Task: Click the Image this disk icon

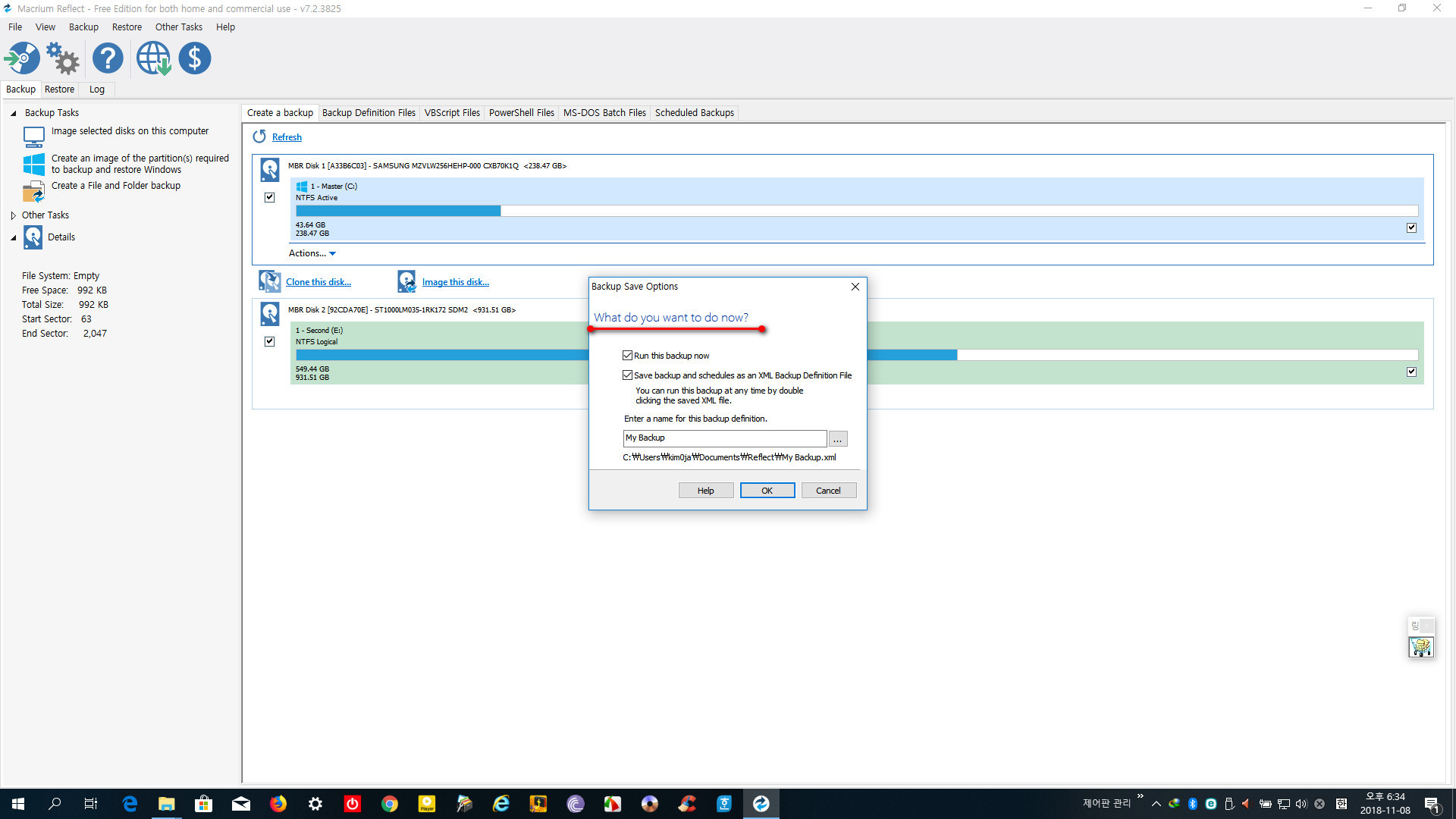Action: (x=405, y=281)
